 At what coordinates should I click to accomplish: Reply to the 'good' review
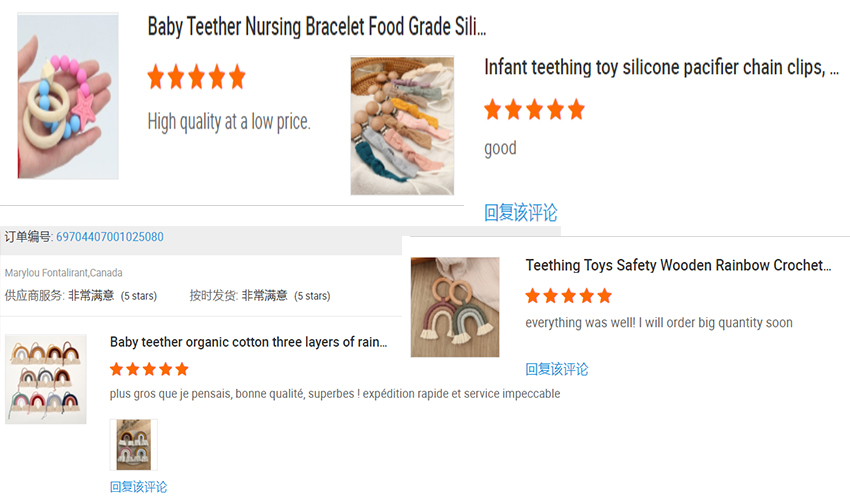coord(521,212)
